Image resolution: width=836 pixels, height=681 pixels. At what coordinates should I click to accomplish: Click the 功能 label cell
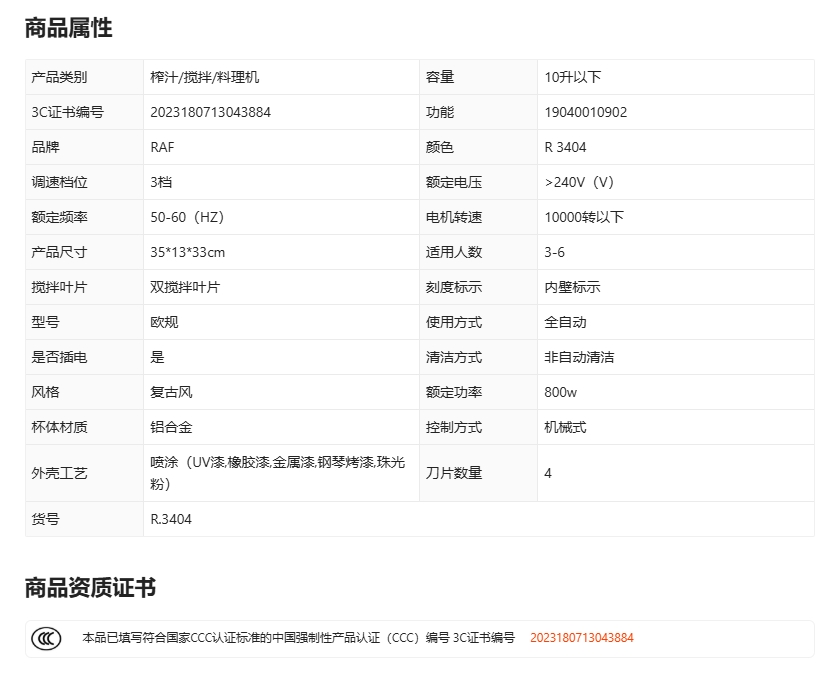tap(479, 113)
